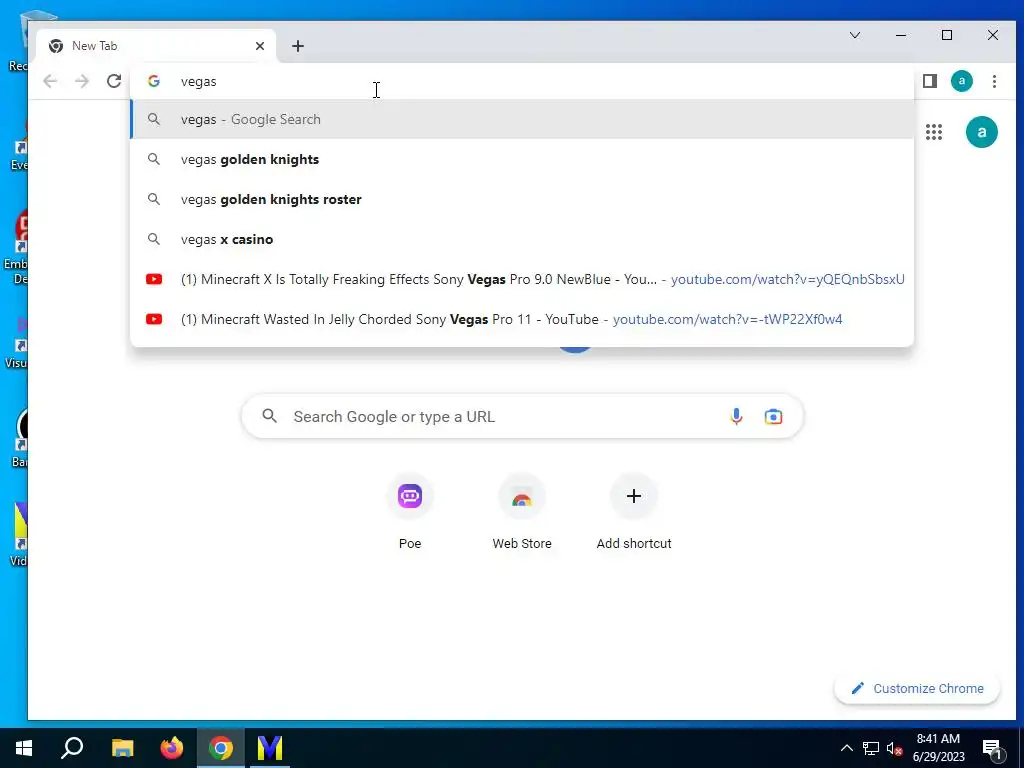This screenshot has width=1024, height=768.
Task: Open the side panel icon in toolbar
Action: (930, 81)
